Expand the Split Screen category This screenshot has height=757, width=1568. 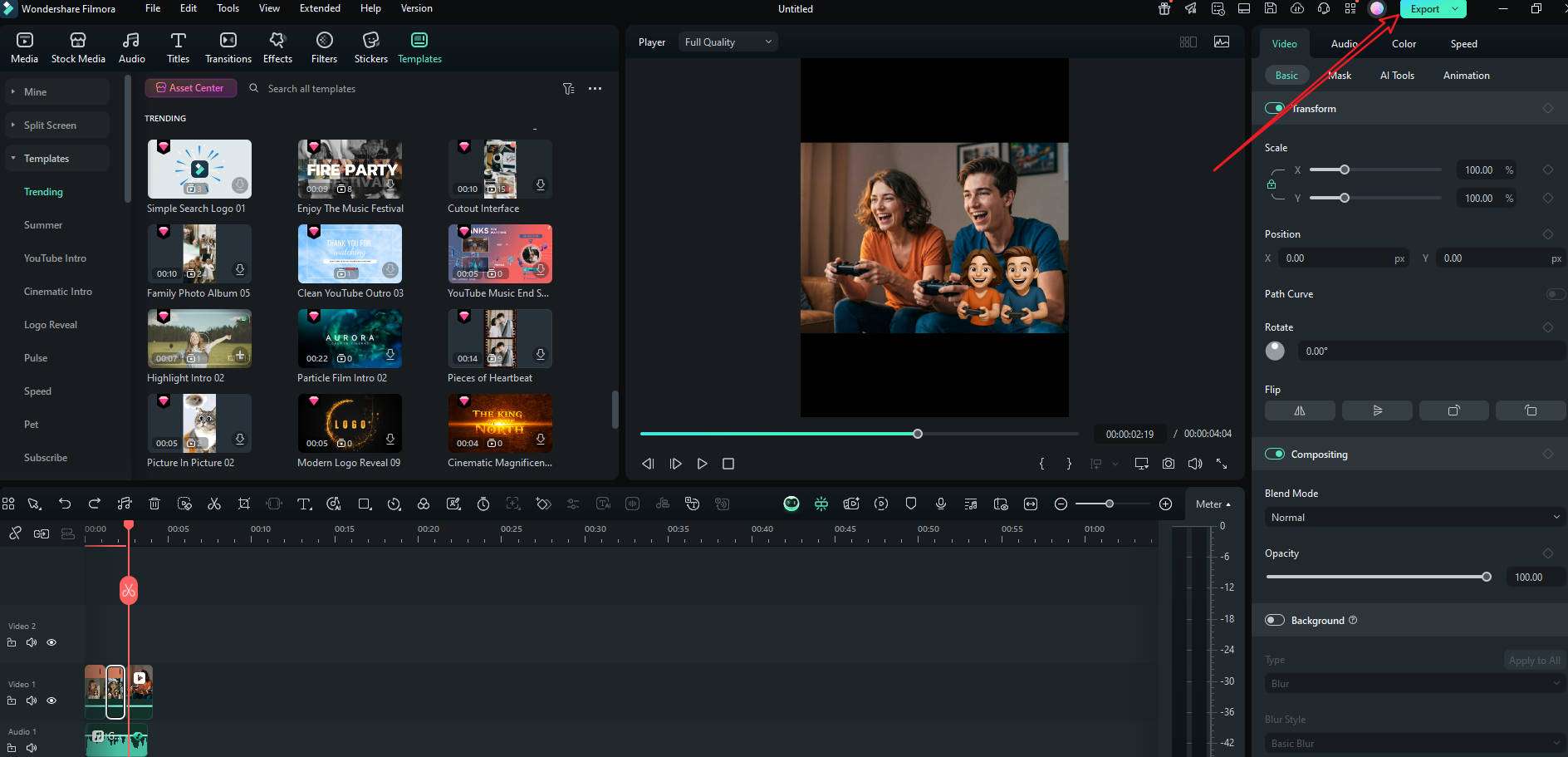[57, 125]
